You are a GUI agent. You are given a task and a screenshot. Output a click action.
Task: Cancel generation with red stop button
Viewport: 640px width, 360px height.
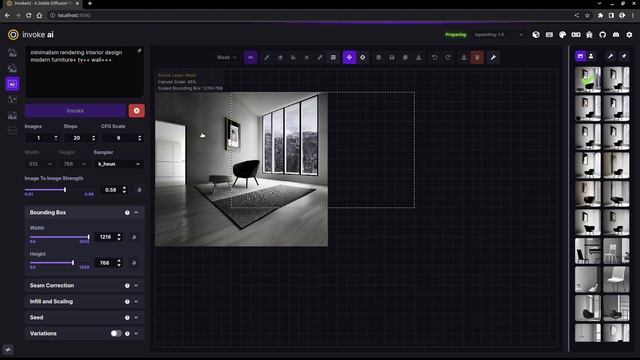[136, 111]
